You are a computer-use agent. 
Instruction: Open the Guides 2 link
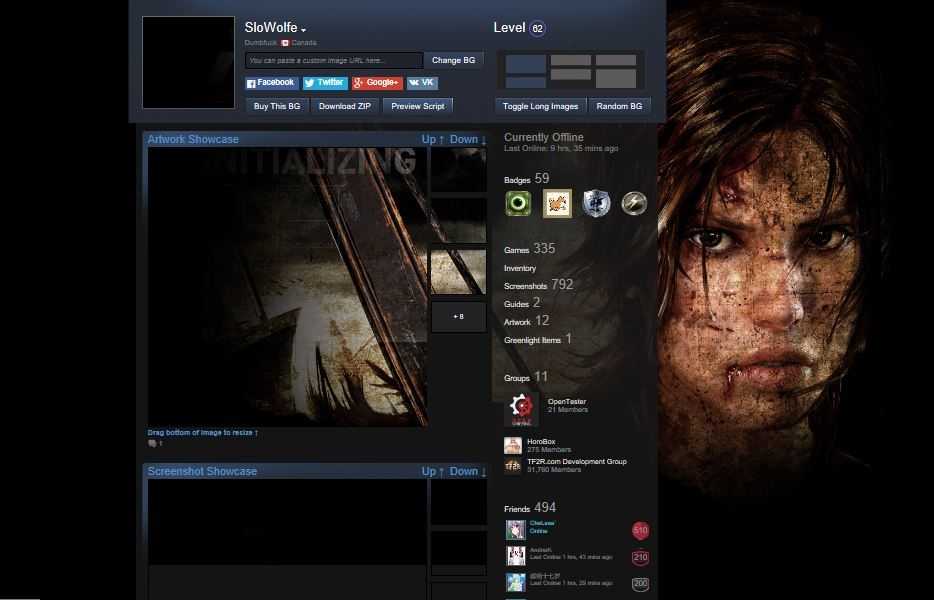522,303
